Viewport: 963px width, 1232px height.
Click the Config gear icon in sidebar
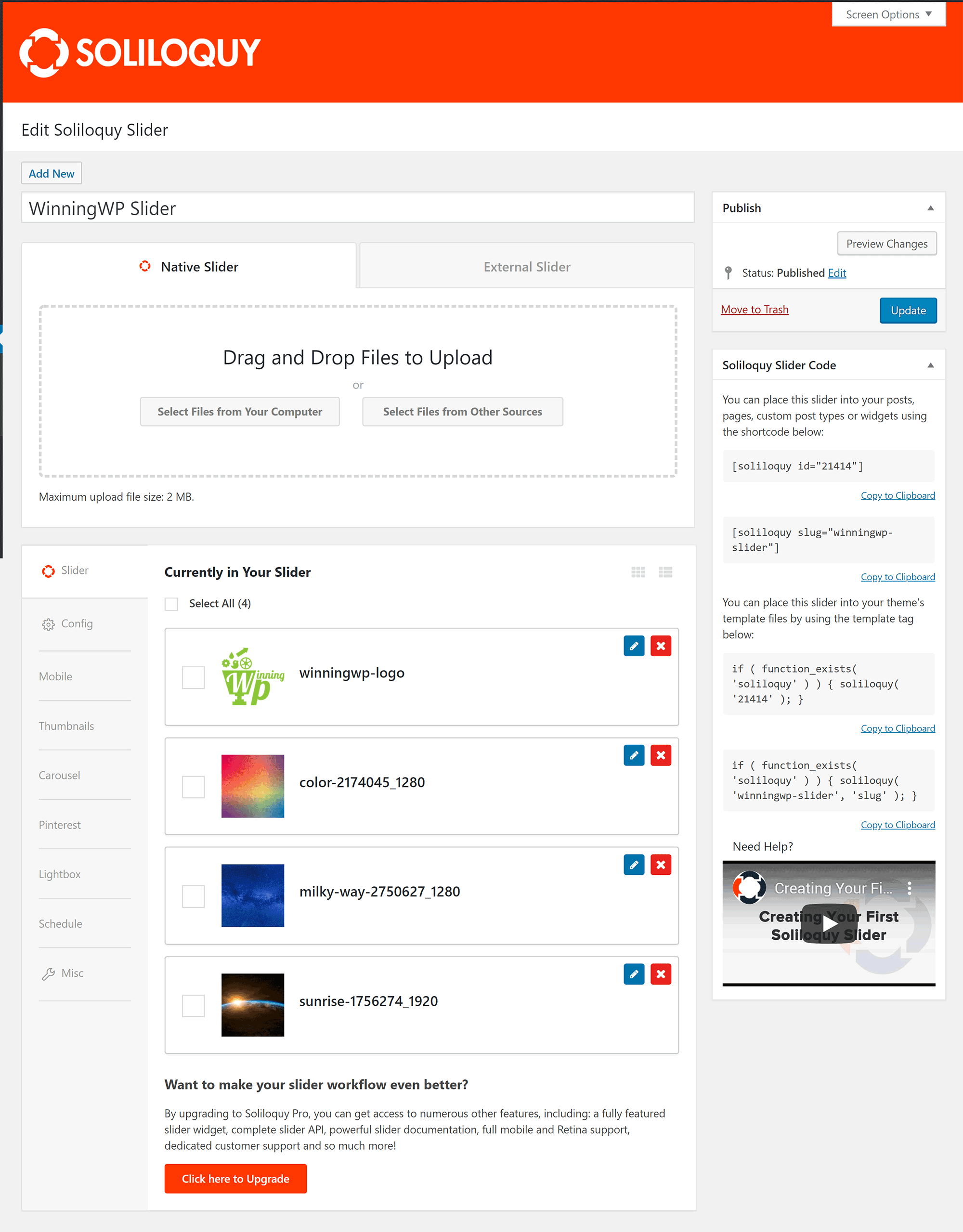point(48,623)
